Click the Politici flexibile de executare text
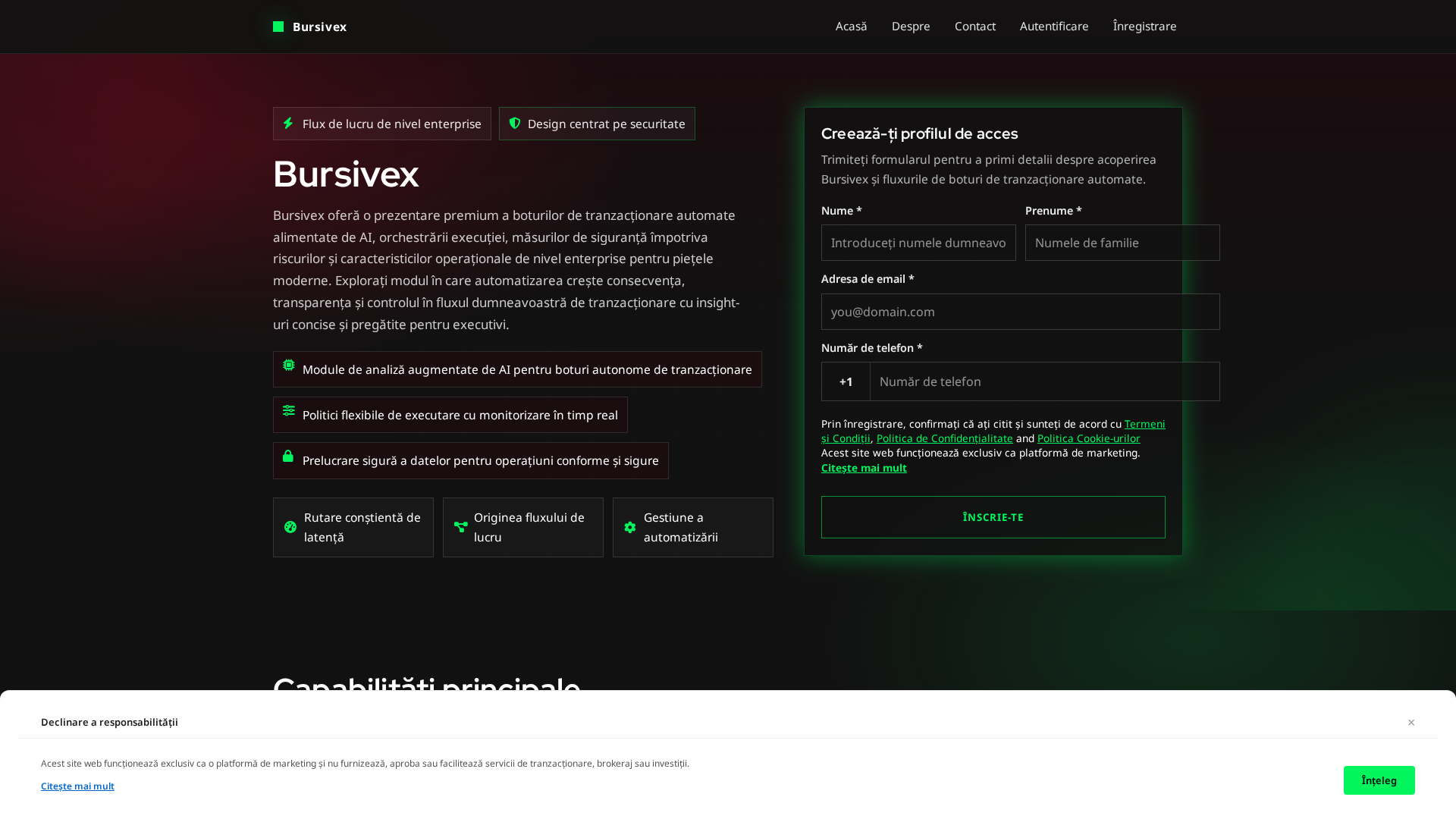This screenshot has height=819, width=1456. [460, 415]
